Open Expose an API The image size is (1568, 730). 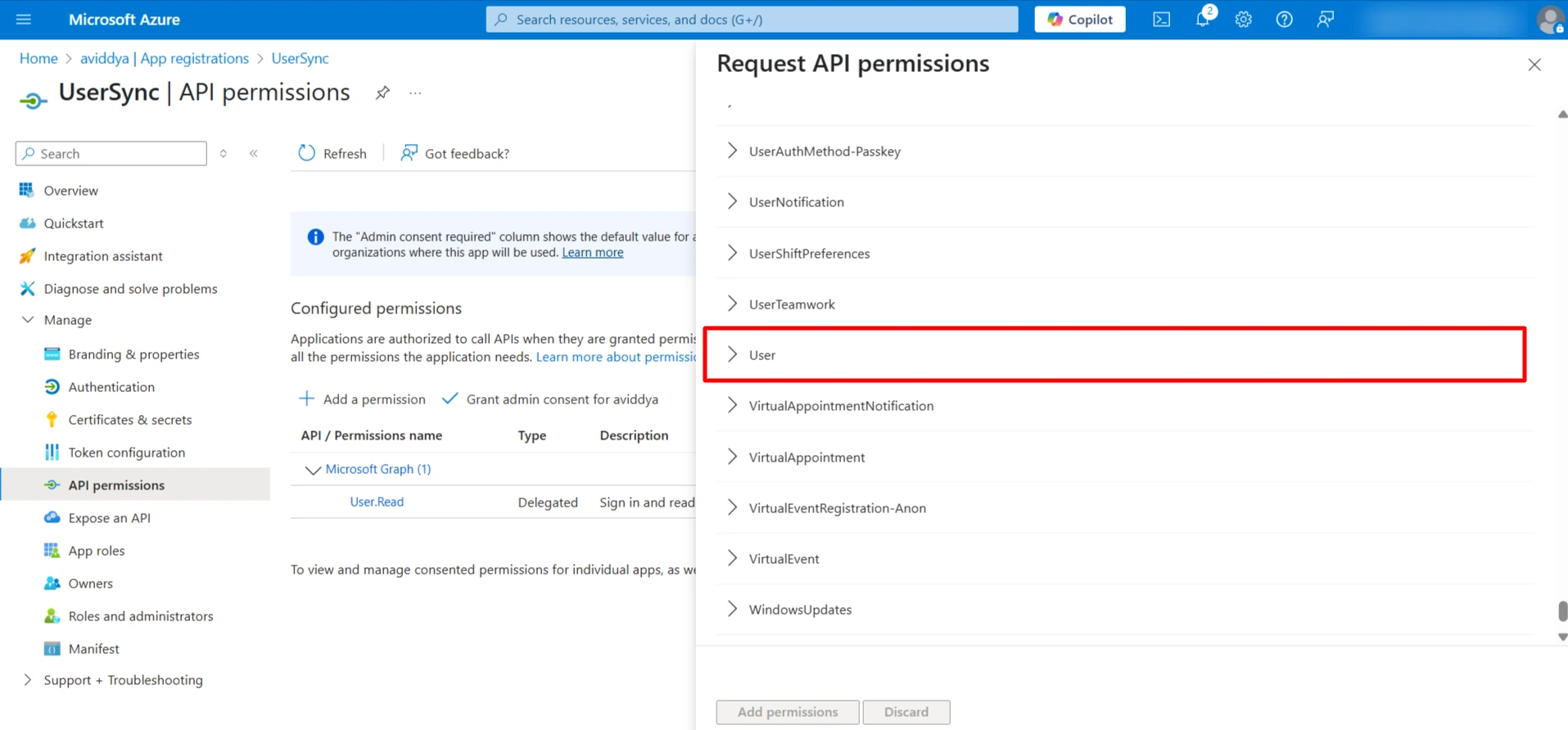tap(109, 517)
